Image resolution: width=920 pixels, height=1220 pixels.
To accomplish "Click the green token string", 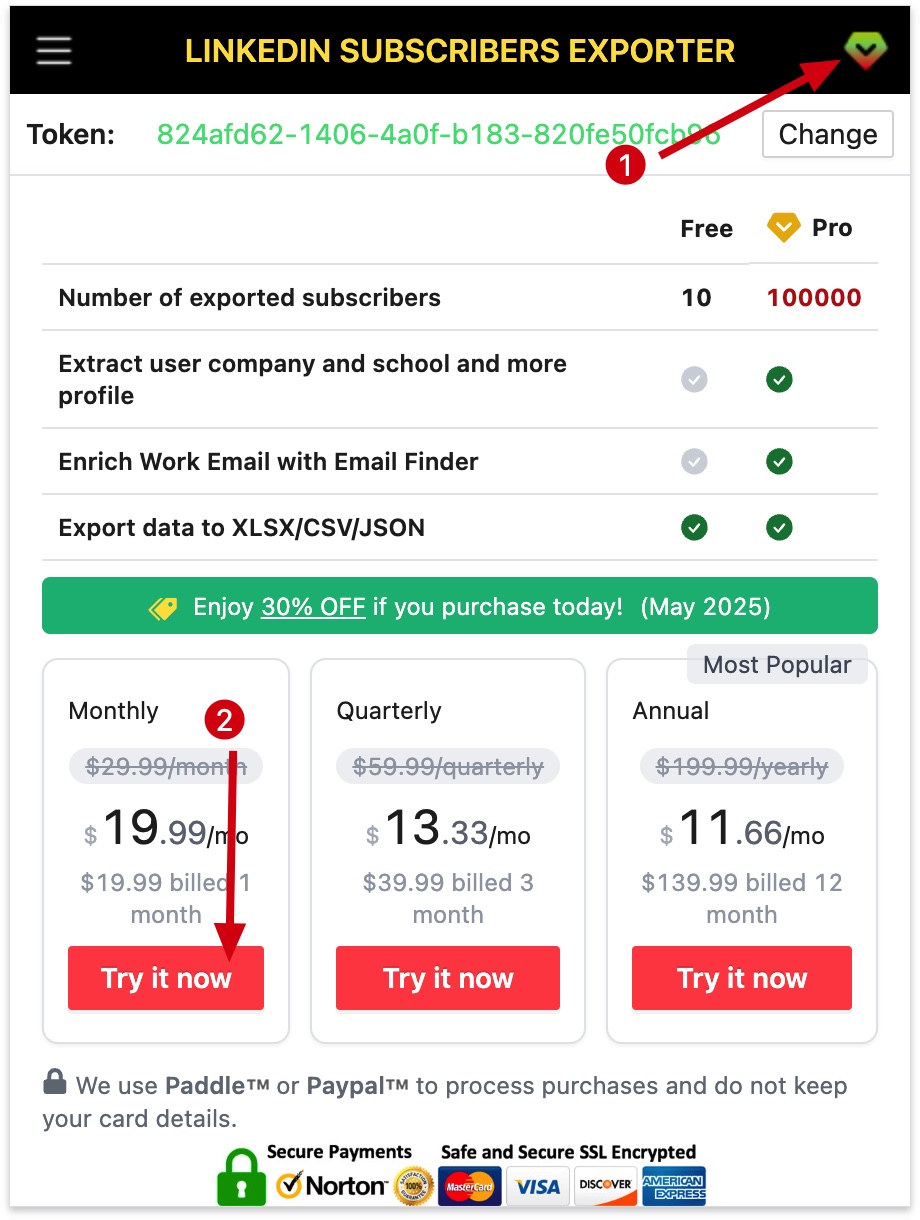I will pyautogui.click(x=438, y=134).
